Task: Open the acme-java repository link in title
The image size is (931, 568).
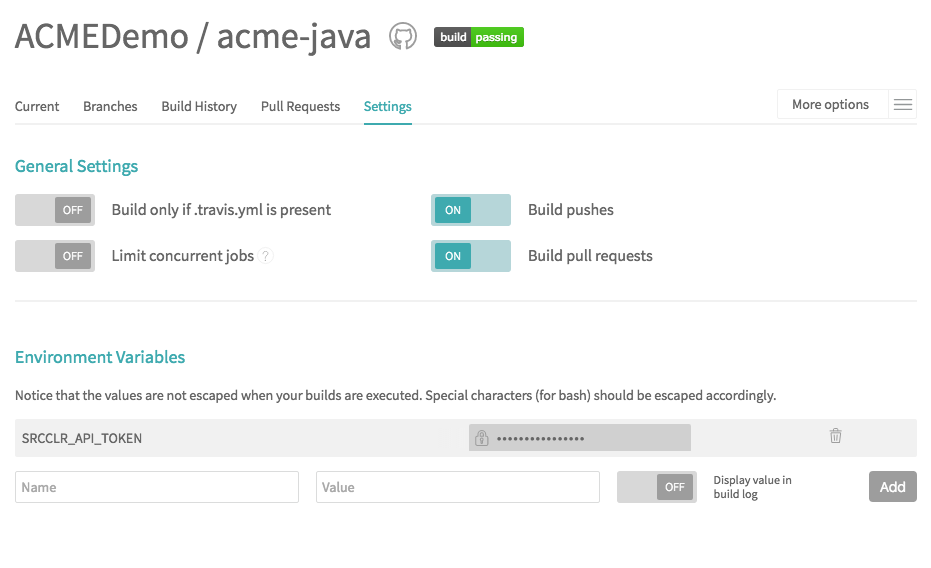Action: pyautogui.click(x=294, y=37)
